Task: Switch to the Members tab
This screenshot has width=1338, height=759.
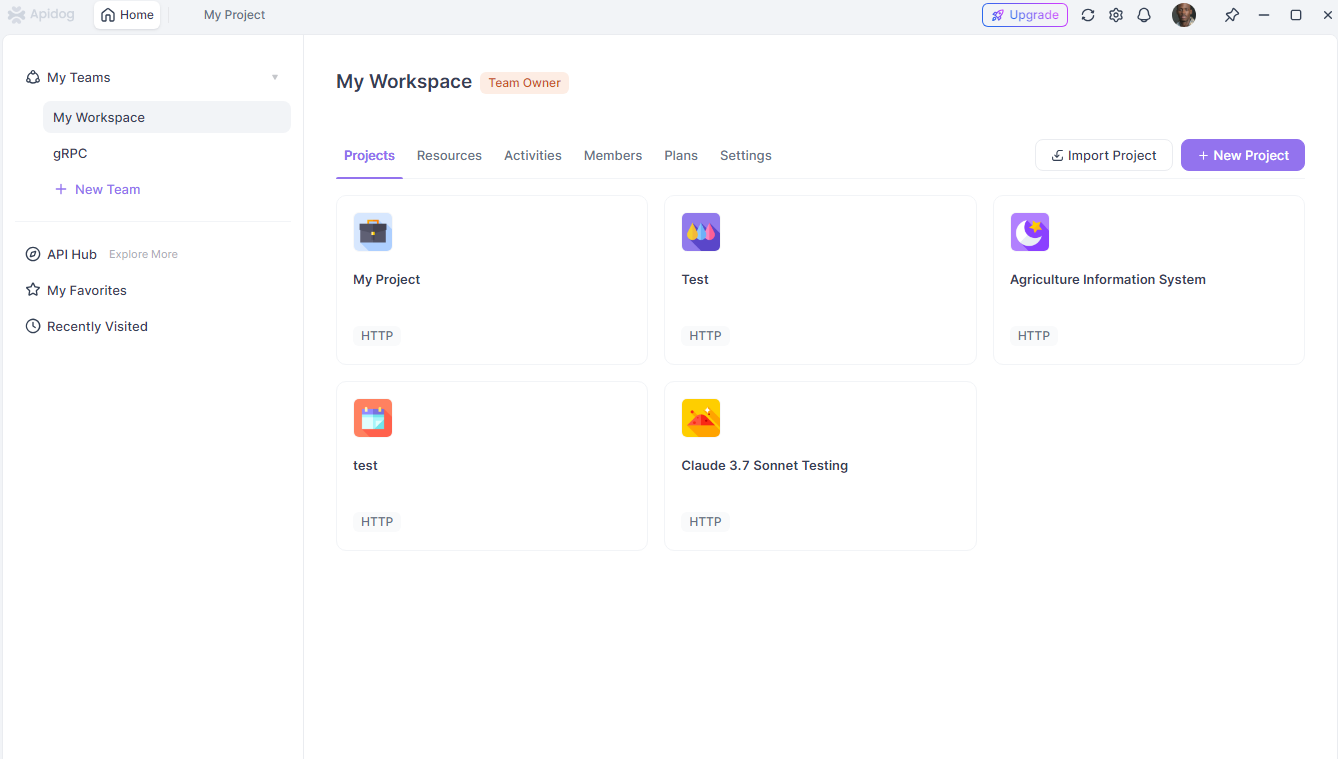Action: tap(613, 155)
